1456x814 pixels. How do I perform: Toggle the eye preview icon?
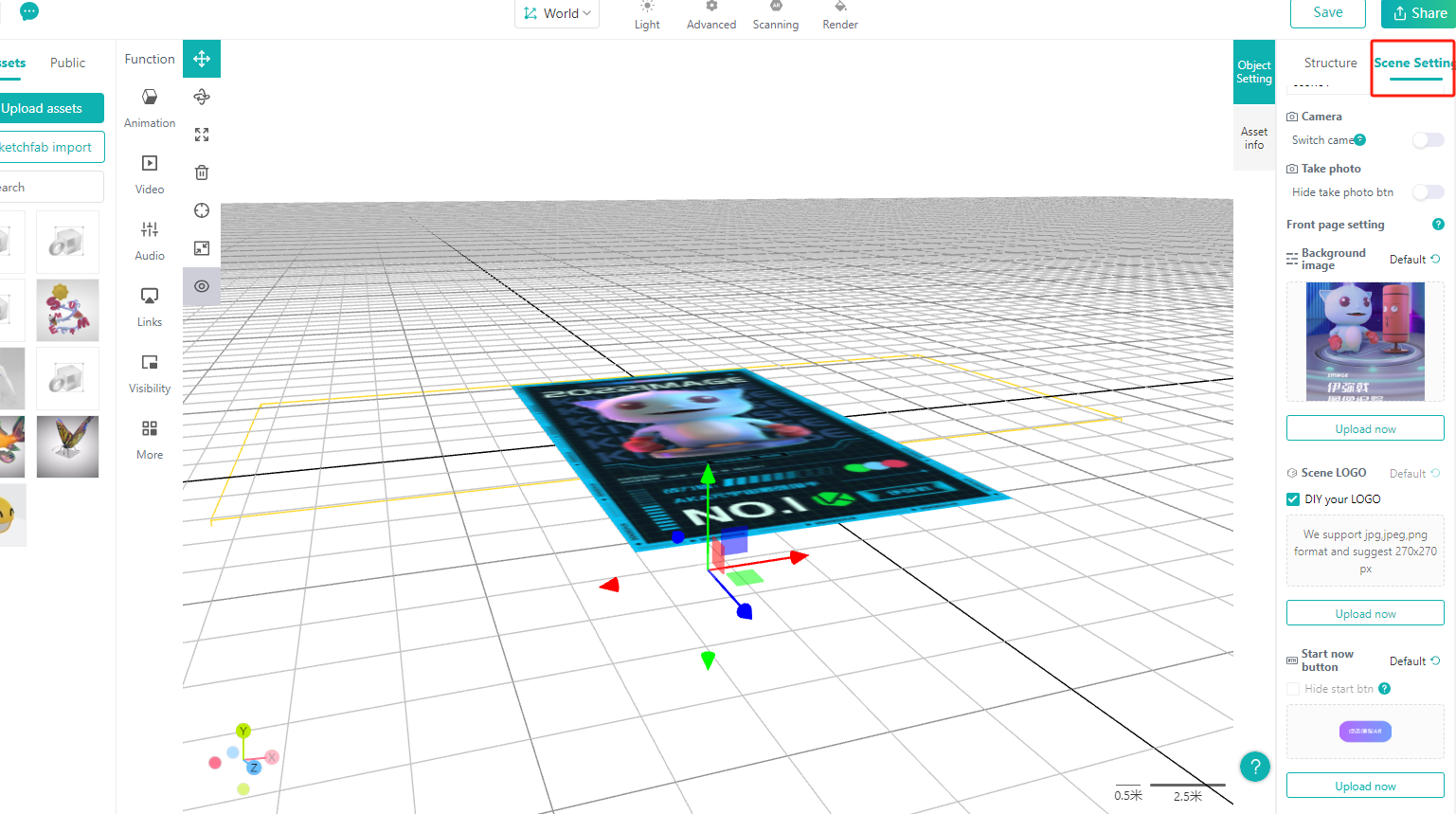(202, 286)
